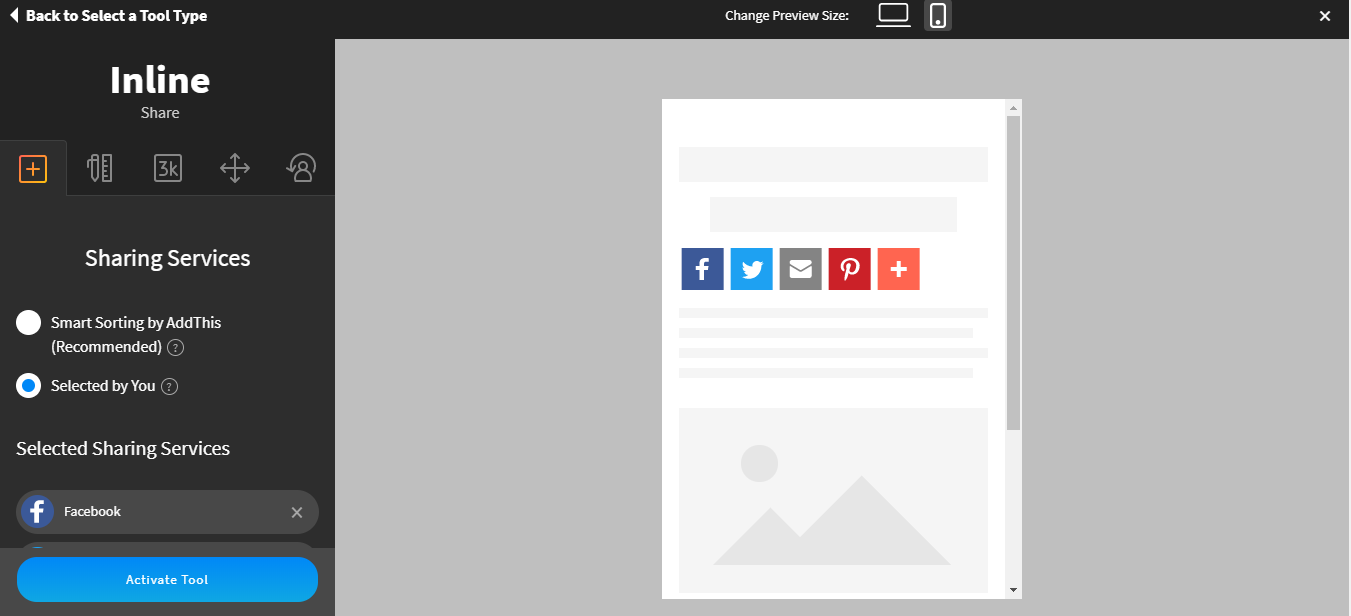Click the placeholder image in preview
The width and height of the screenshot is (1351, 616).
click(x=833, y=500)
